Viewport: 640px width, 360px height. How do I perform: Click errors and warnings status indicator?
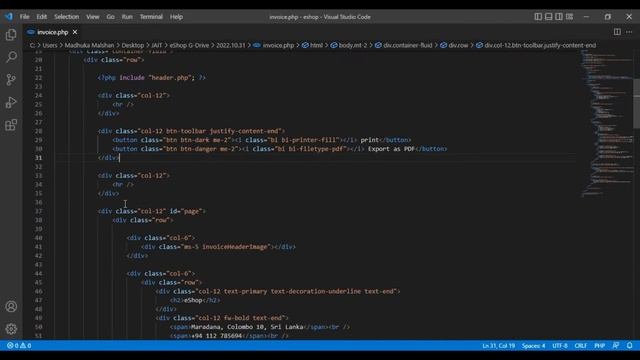pyautogui.click(x=19, y=346)
